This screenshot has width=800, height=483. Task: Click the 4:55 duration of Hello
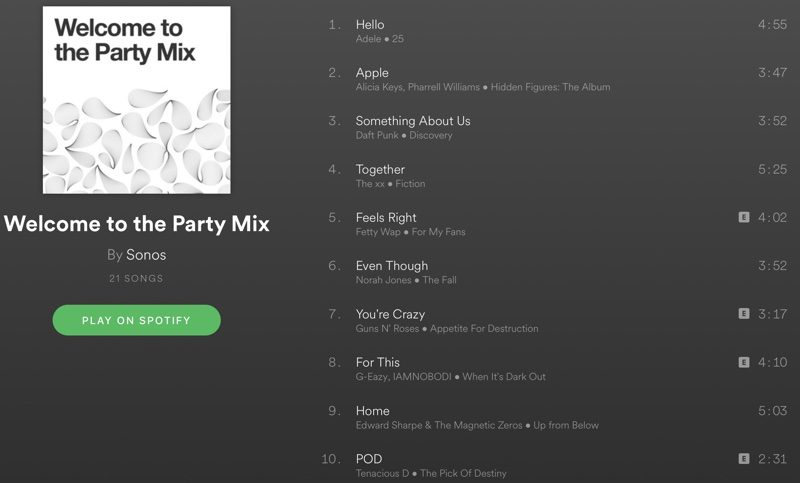772,24
